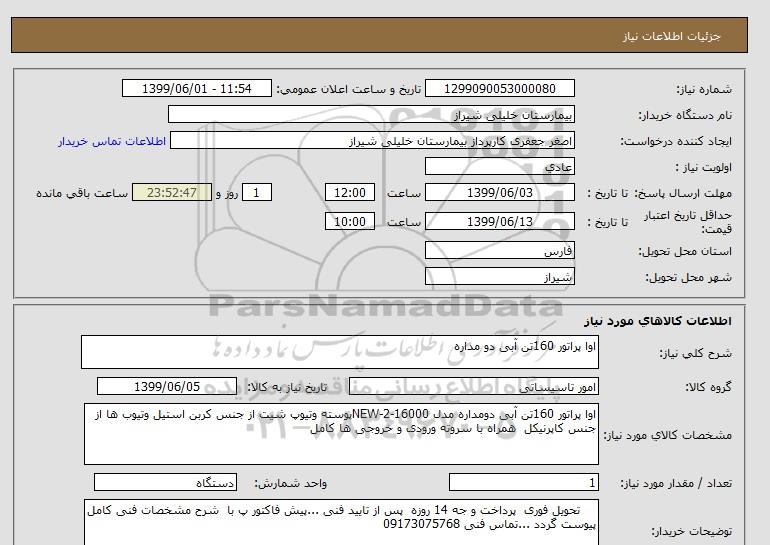Click the label تاریخ نیاز به کالا
The image size is (770, 545).
point(286,387)
